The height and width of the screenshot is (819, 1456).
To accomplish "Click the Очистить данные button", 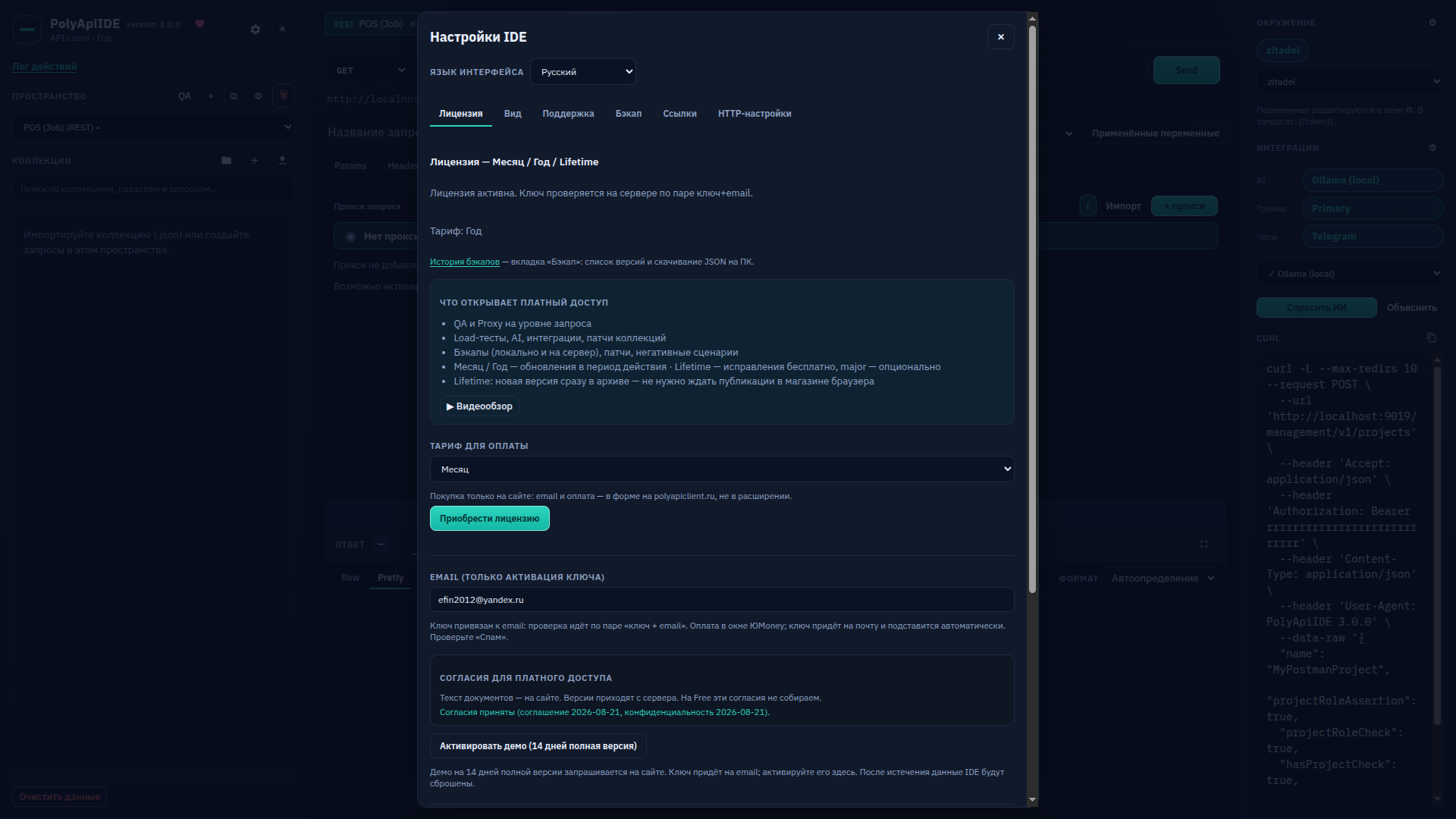I will [59, 797].
